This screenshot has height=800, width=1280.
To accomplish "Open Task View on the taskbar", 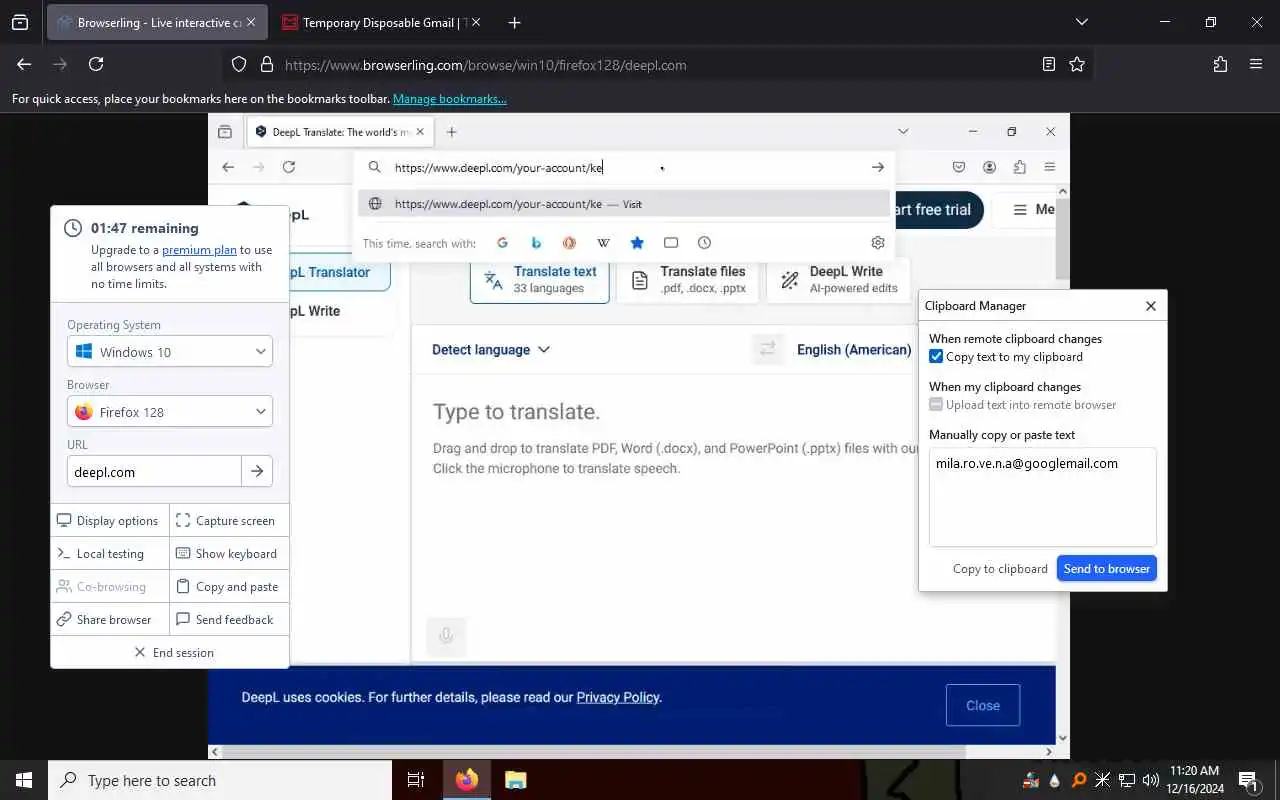I will pos(416,780).
